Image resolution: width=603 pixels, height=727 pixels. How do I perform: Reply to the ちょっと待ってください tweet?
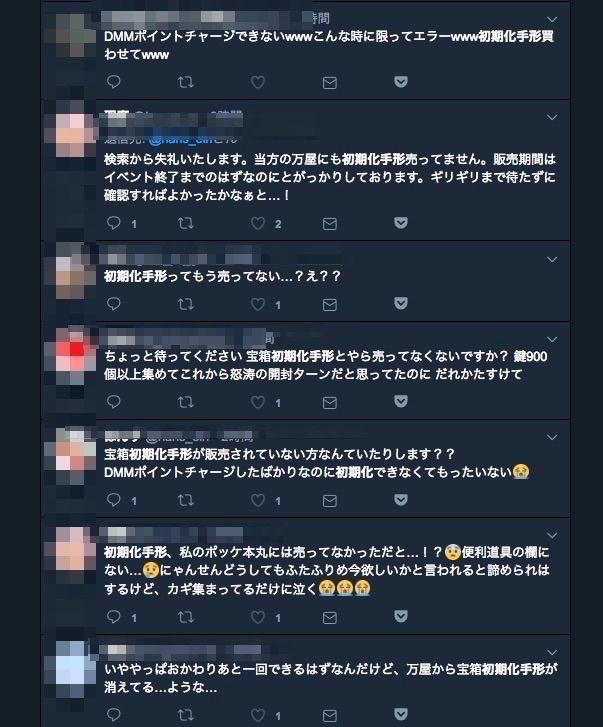pyautogui.click(x=114, y=402)
